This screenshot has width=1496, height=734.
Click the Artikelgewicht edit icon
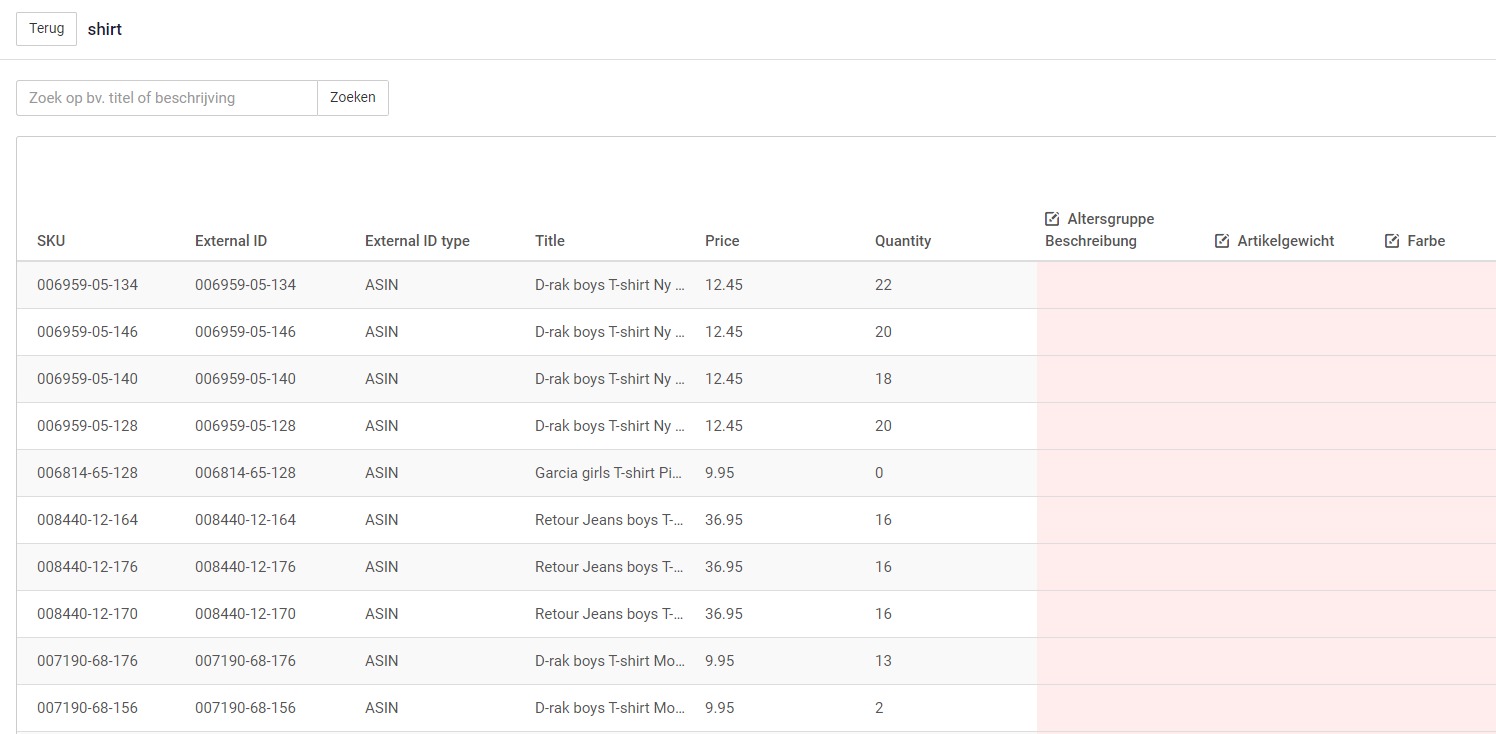click(1222, 241)
